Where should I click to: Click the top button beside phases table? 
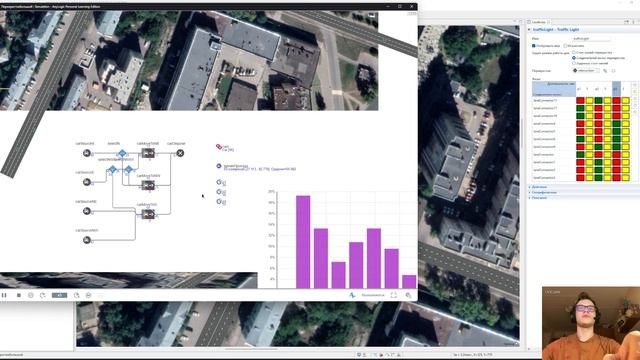pos(635,85)
